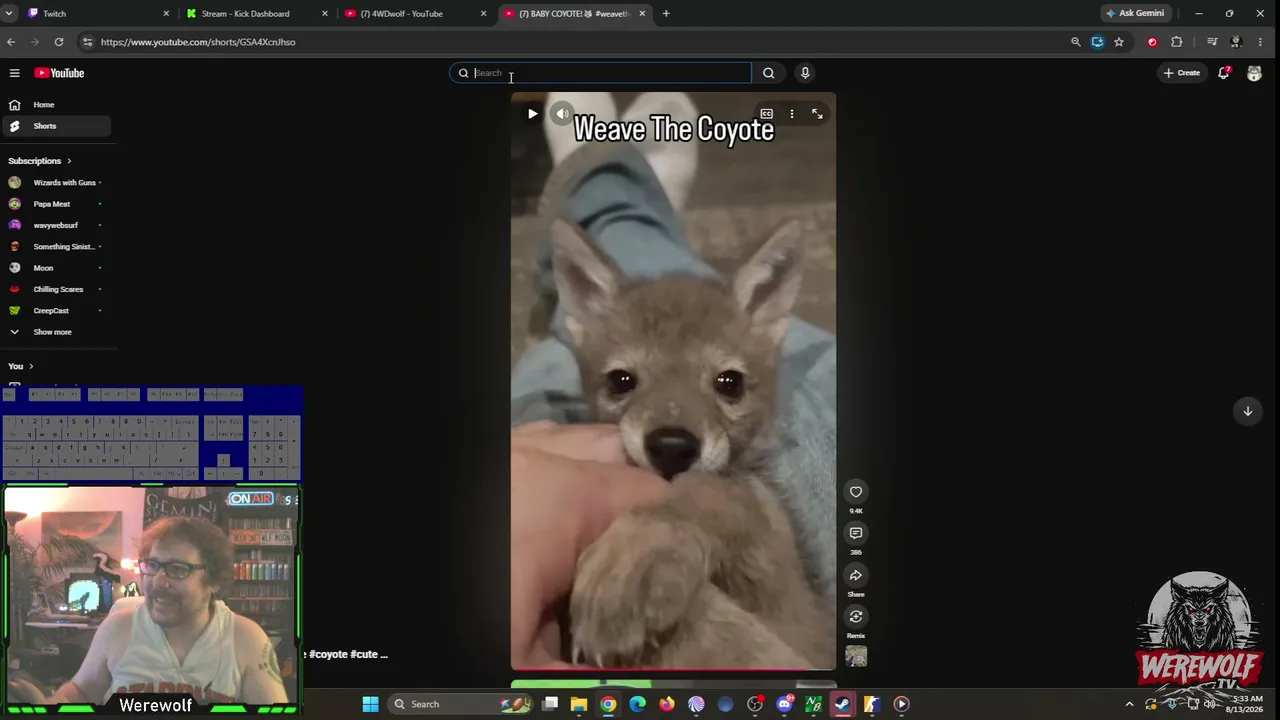Image resolution: width=1280 pixels, height=720 pixels.
Task: Open a new browser tab
Action: coord(666,14)
